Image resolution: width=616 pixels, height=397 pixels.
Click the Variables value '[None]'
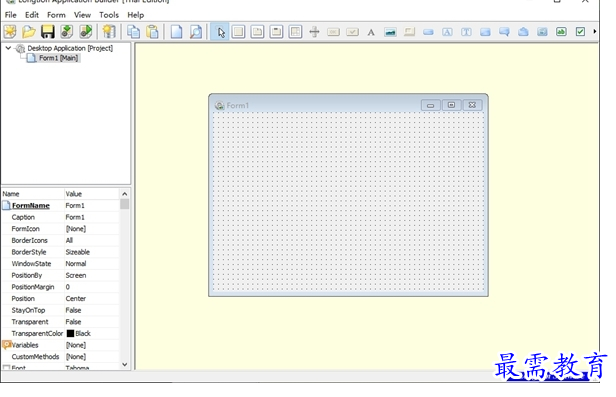(x=76, y=345)
